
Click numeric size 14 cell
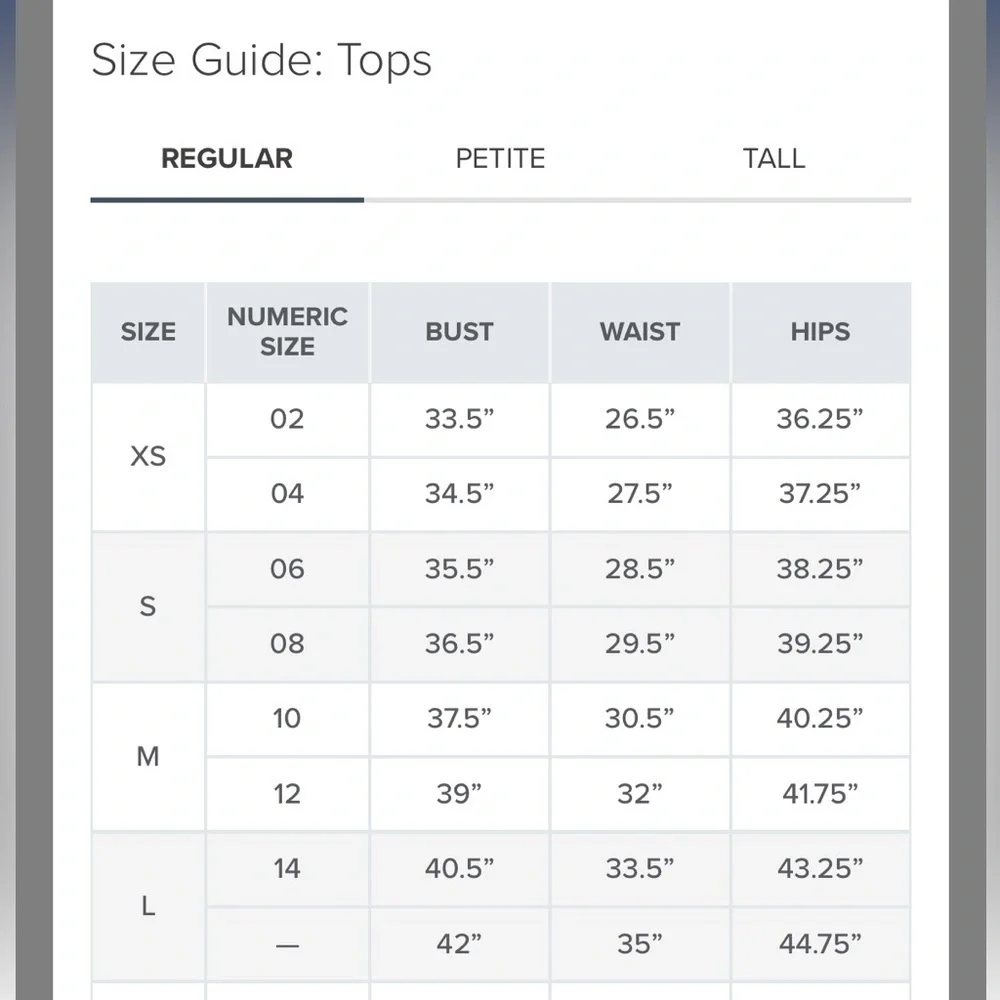pyautogui.click(x=288, y=869)
